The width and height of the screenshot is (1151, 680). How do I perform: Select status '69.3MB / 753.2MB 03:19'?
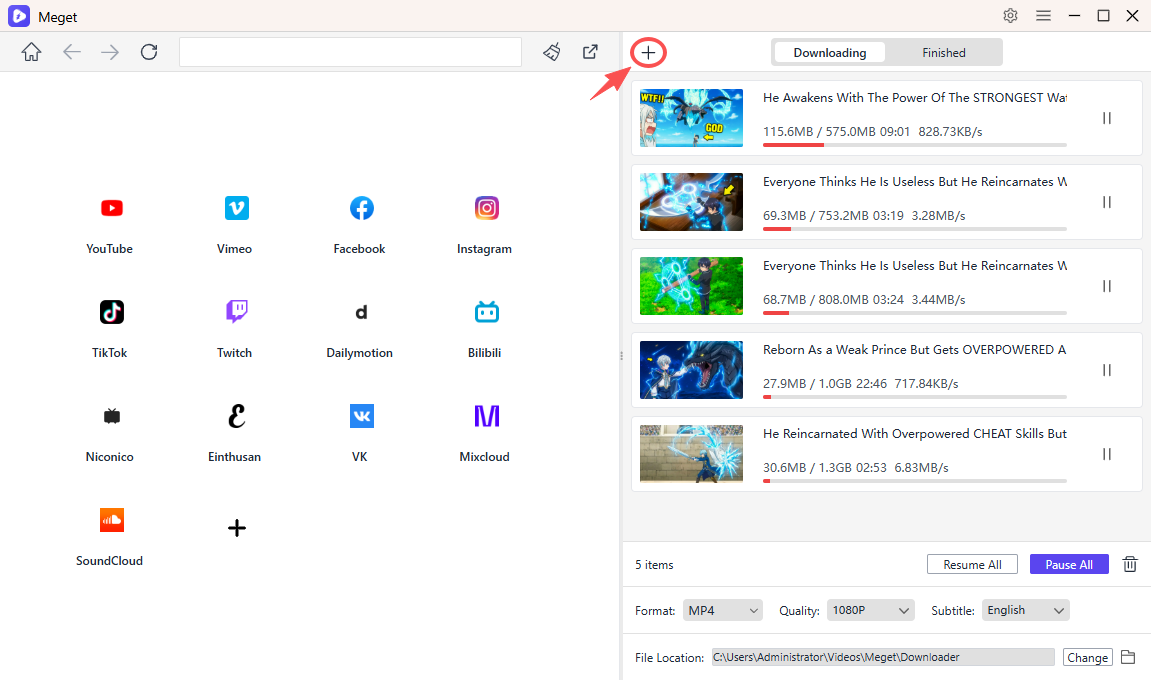[x=833, y=216]
